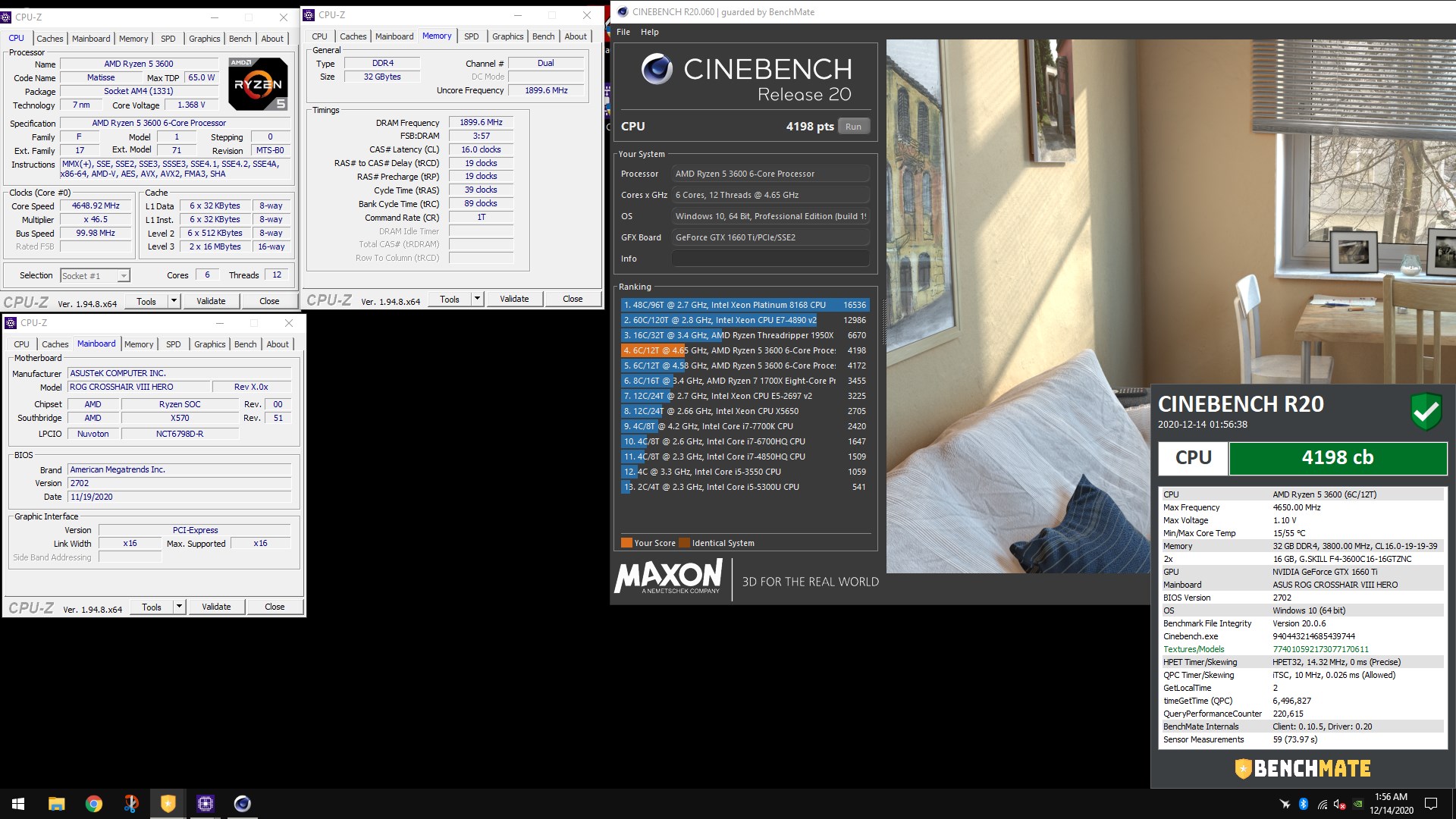Open the BenchMate shield icon in taskbar

(x=168, y=804)
